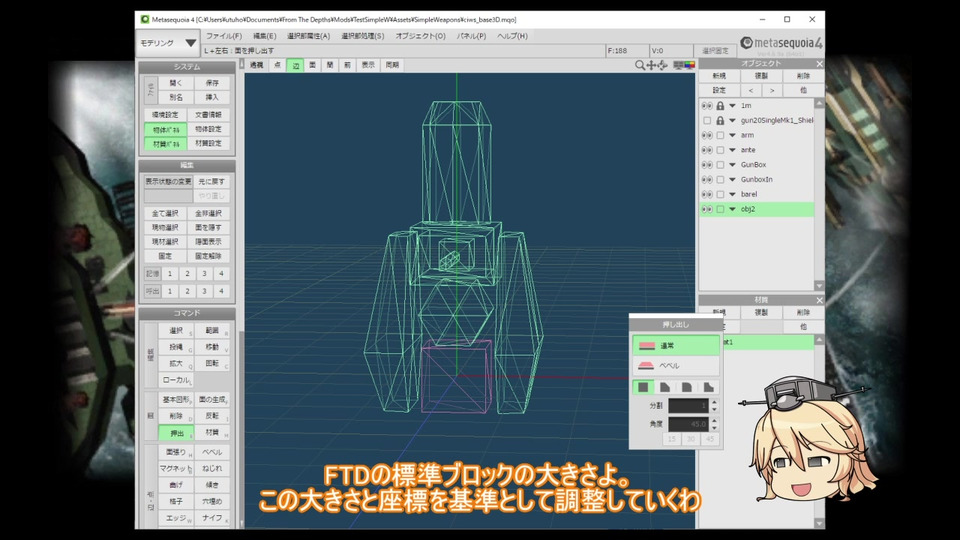Toggle lock checkbox for GunBox object
Image resolution: width=960 pixels, height=540 pixels.
(719, 165)
